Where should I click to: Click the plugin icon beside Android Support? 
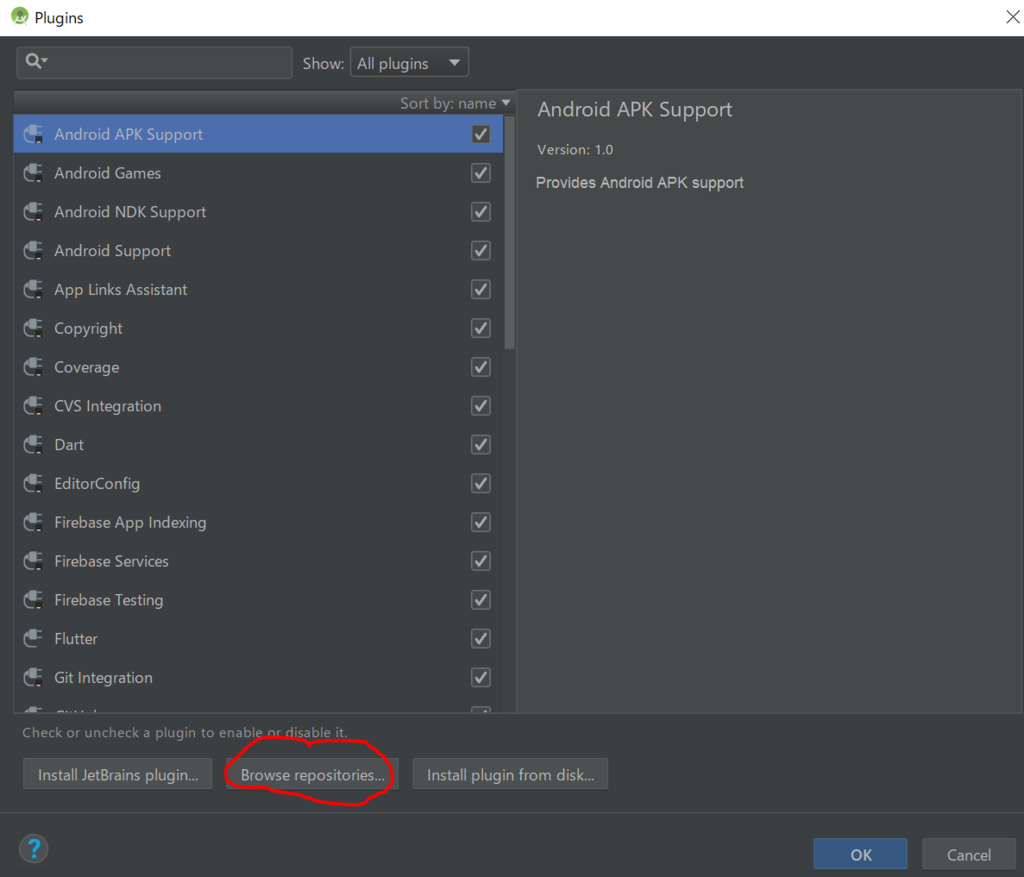coord(33,251)
